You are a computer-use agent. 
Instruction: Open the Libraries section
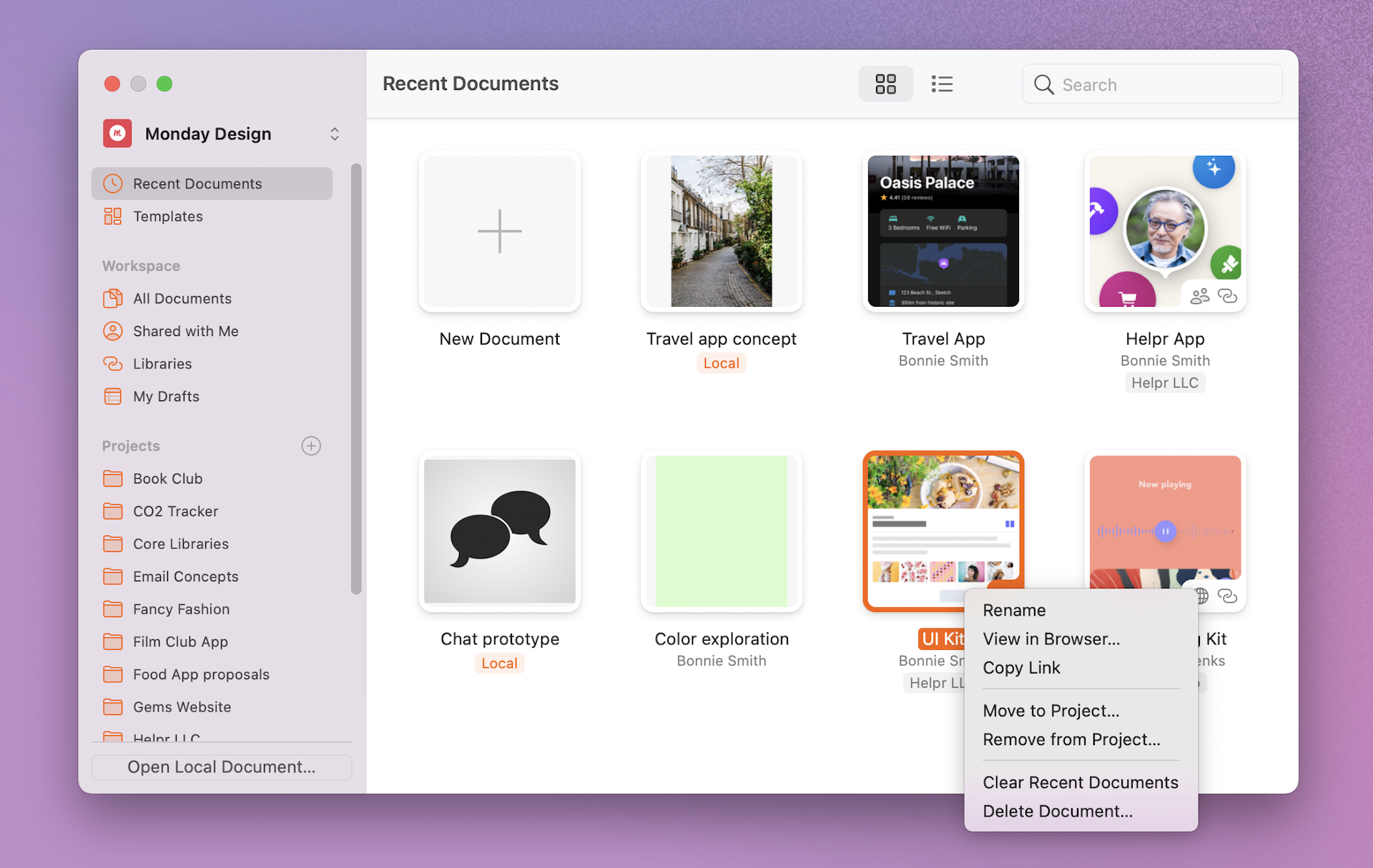coord(162,364)
